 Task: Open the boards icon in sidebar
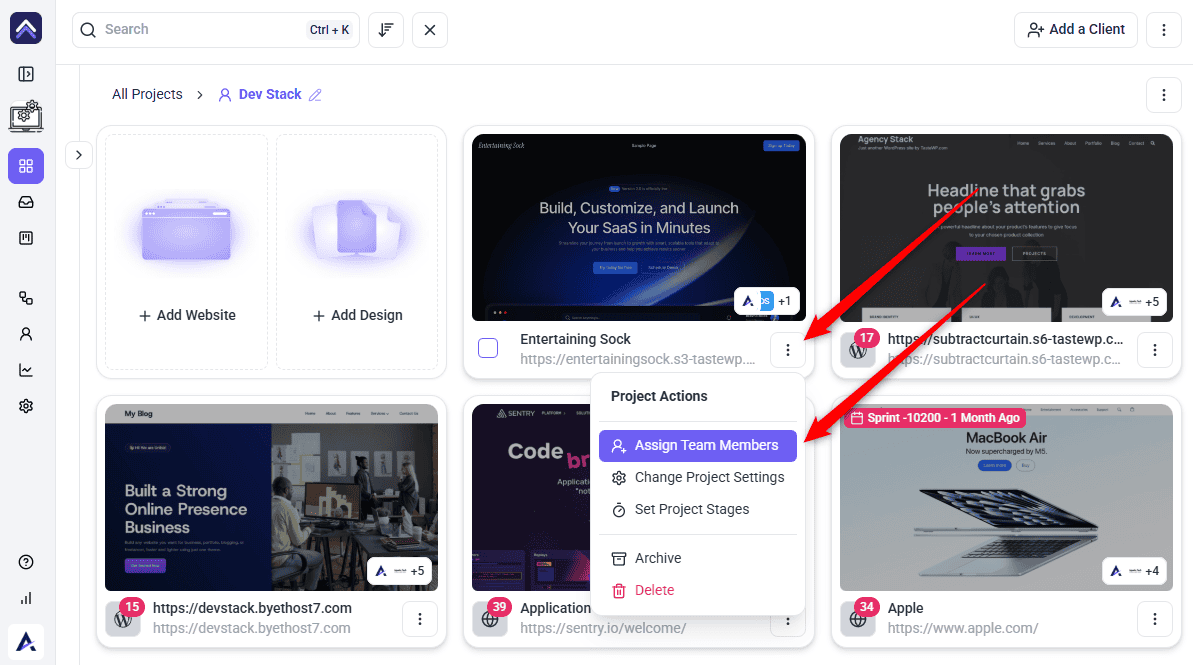26,238
